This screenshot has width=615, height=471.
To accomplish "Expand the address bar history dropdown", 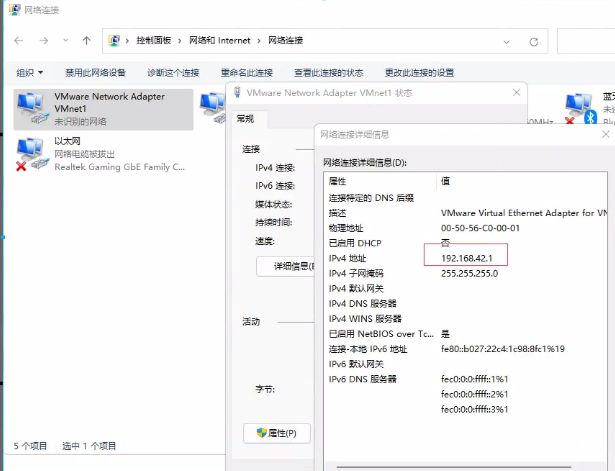I will (506, 42).
